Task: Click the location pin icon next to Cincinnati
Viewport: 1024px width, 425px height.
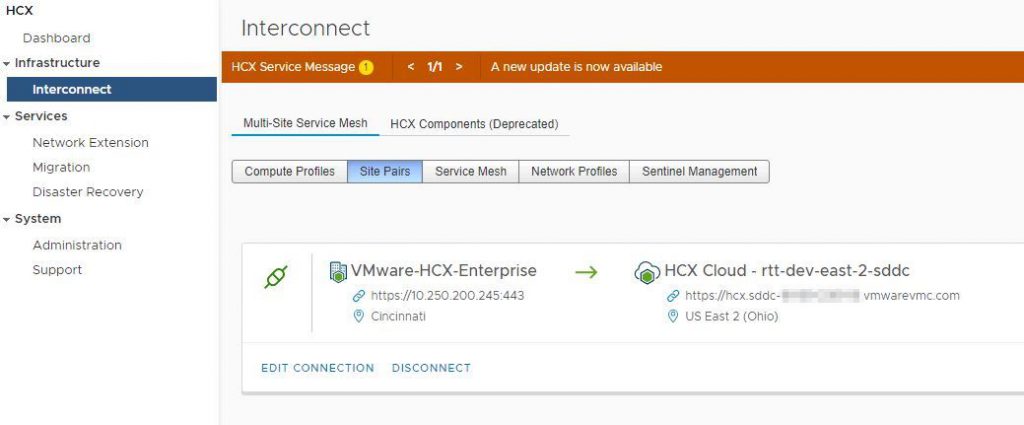Action: [359, 316]
